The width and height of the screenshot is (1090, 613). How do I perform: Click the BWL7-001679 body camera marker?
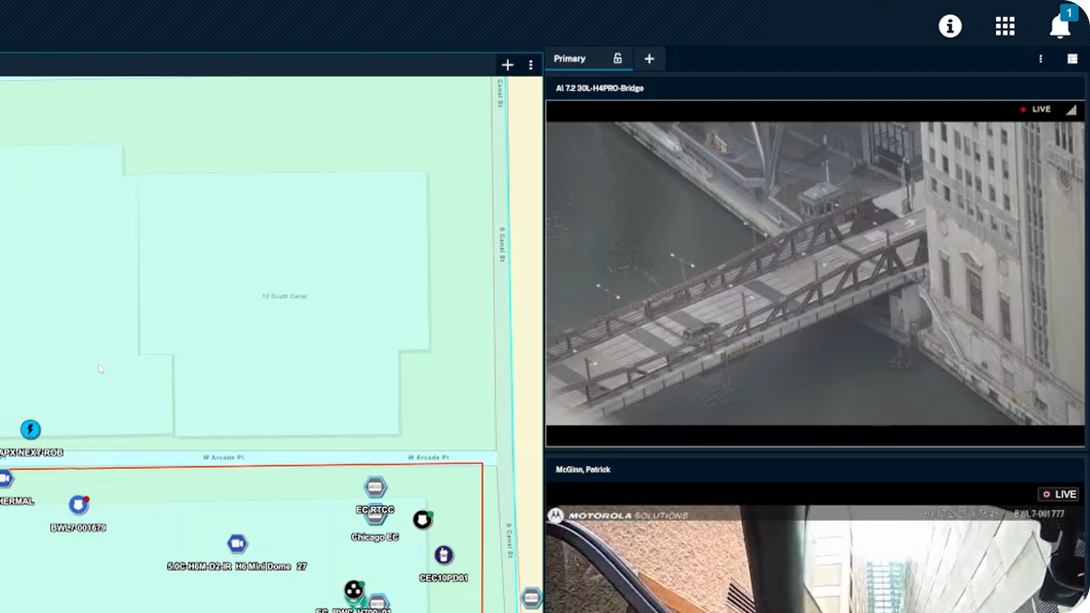point(78,506)
